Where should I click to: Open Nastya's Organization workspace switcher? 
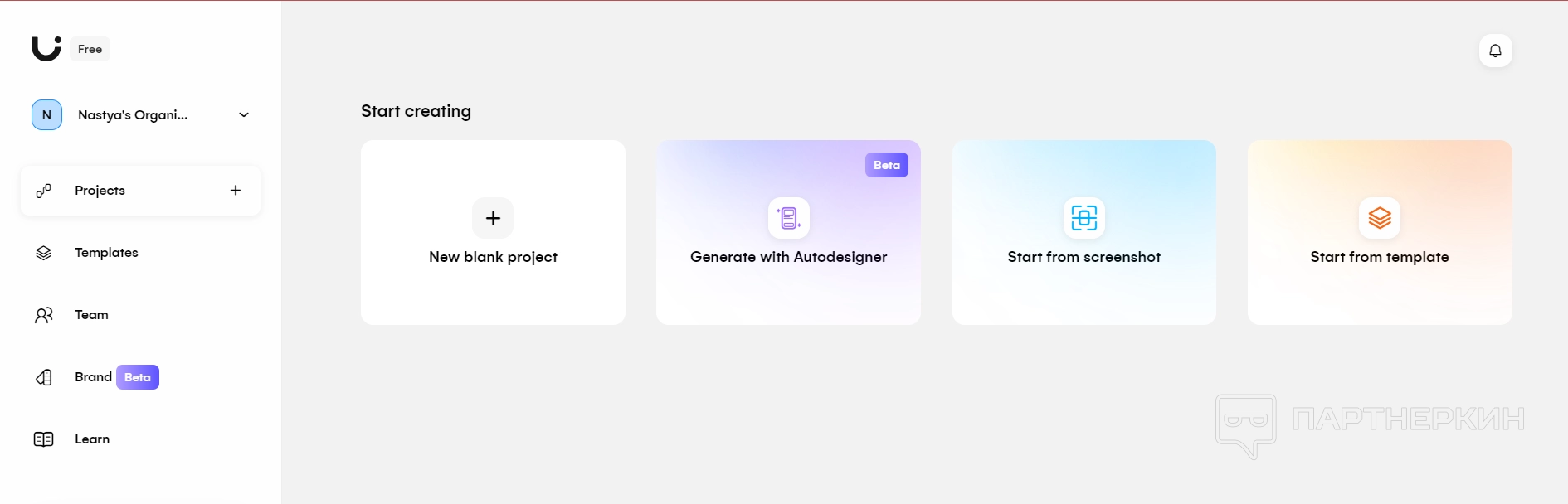(x=133, y=115)
